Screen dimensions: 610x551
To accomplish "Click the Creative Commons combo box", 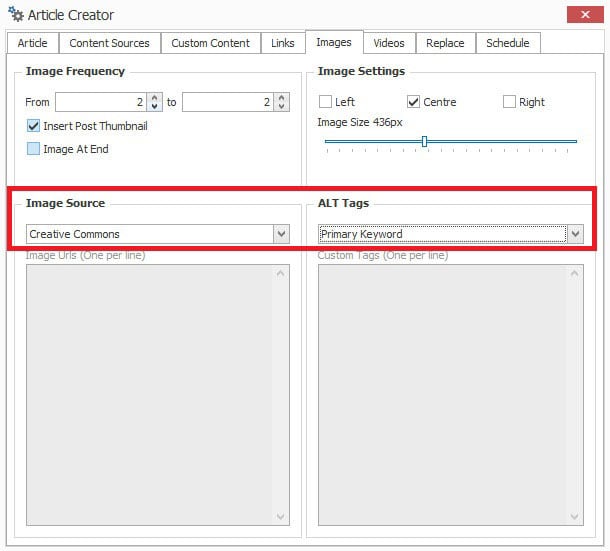I will point(158,234).
